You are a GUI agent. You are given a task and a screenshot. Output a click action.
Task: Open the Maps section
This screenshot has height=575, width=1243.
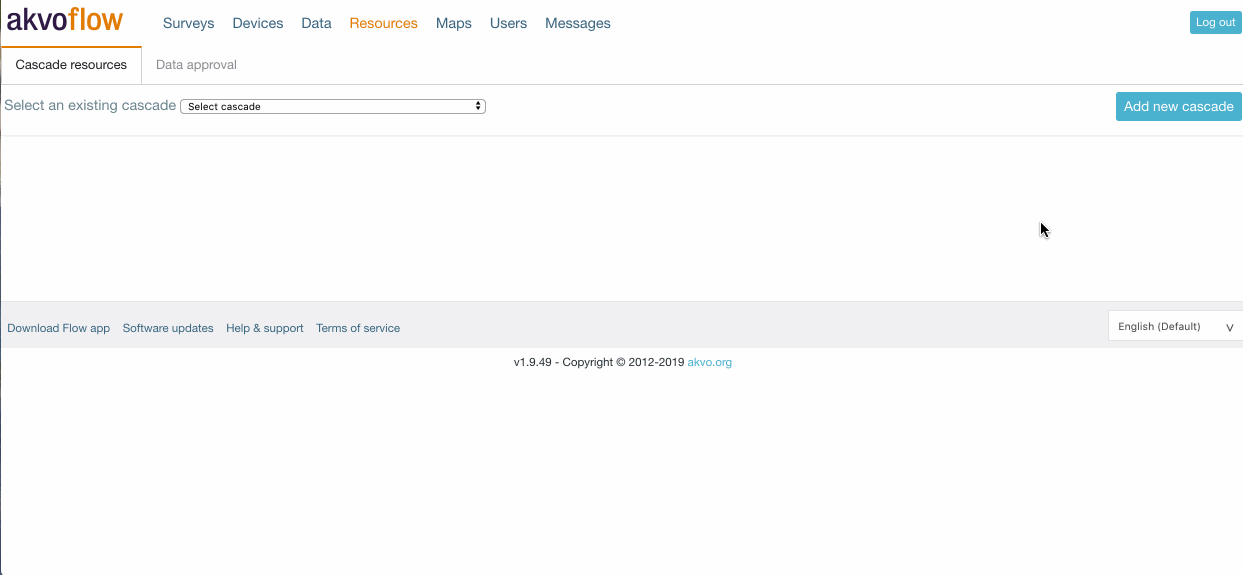[454, 23]
